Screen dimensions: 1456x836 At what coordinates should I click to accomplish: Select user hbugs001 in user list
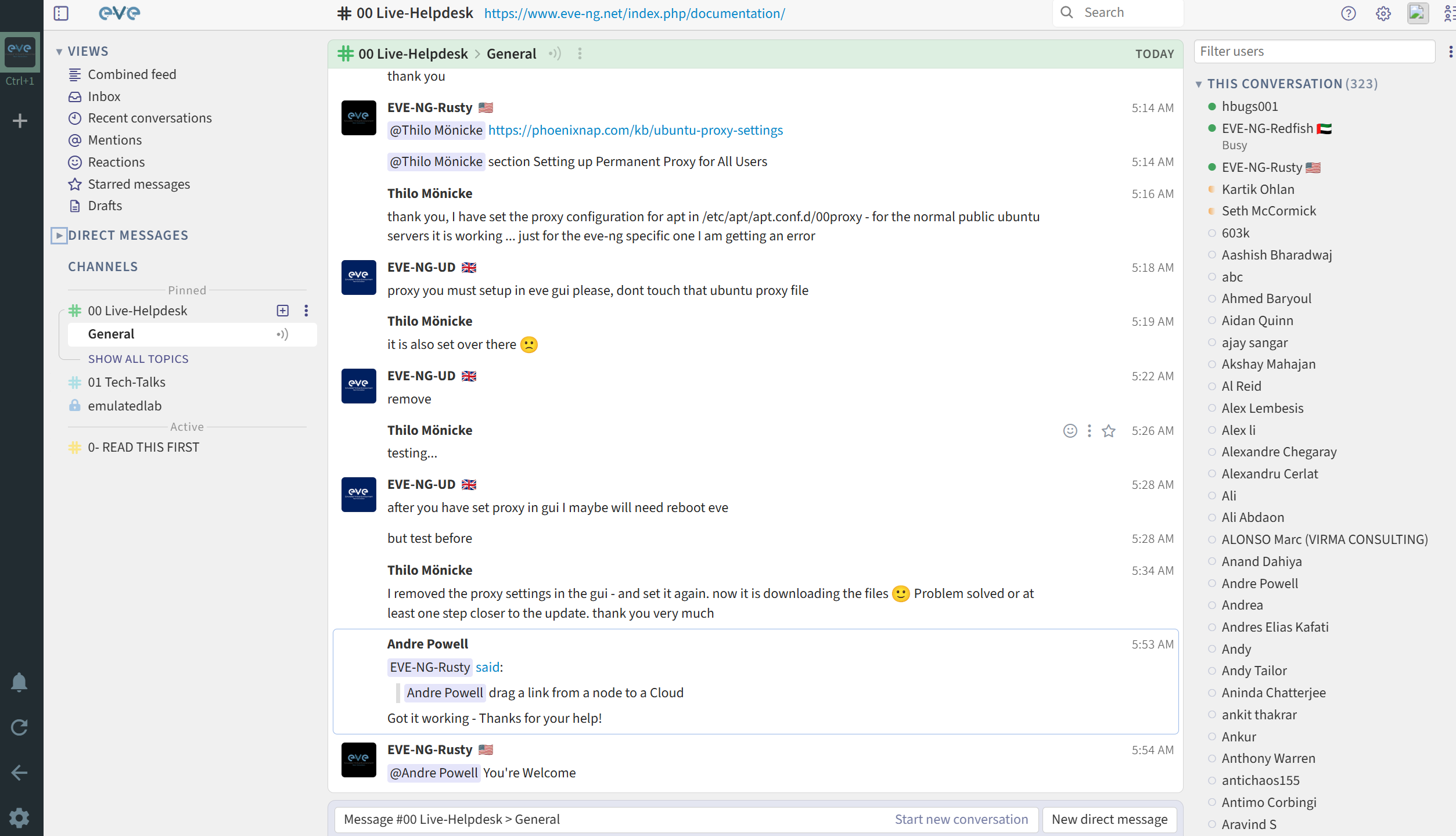coord(1250,106)
